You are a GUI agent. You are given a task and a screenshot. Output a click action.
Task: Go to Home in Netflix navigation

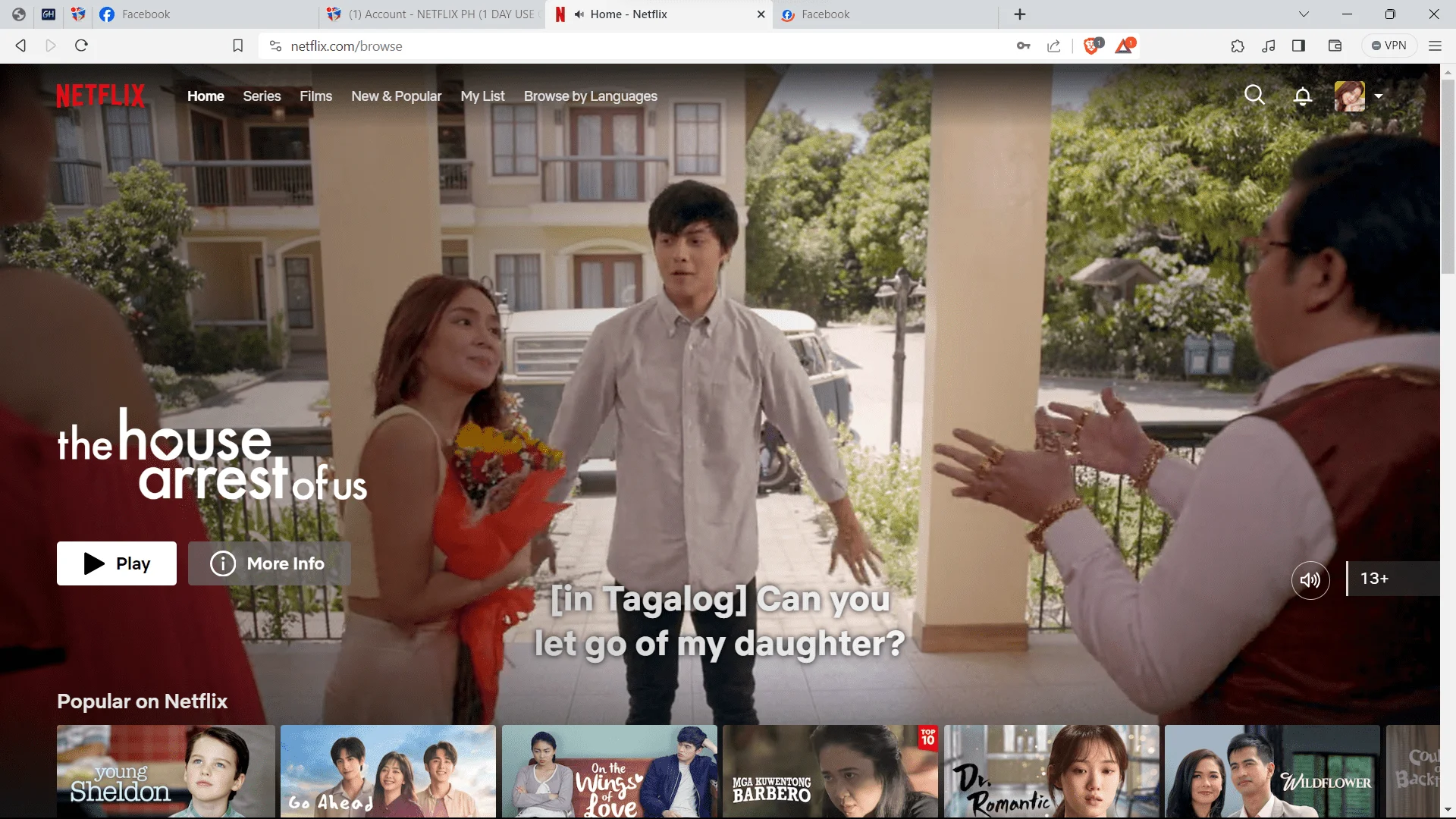pyautogui.click(x=206, y=96)
